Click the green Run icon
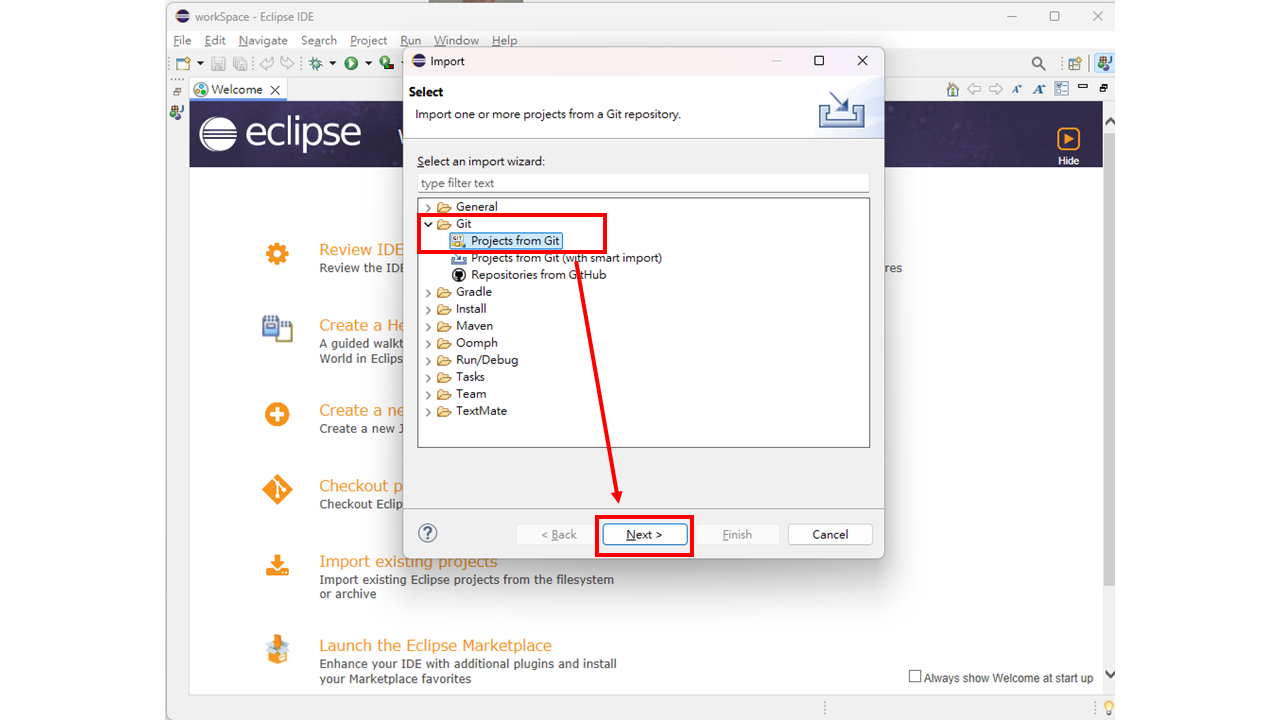This screenshot has width=1280, height=720. (351, 63)
